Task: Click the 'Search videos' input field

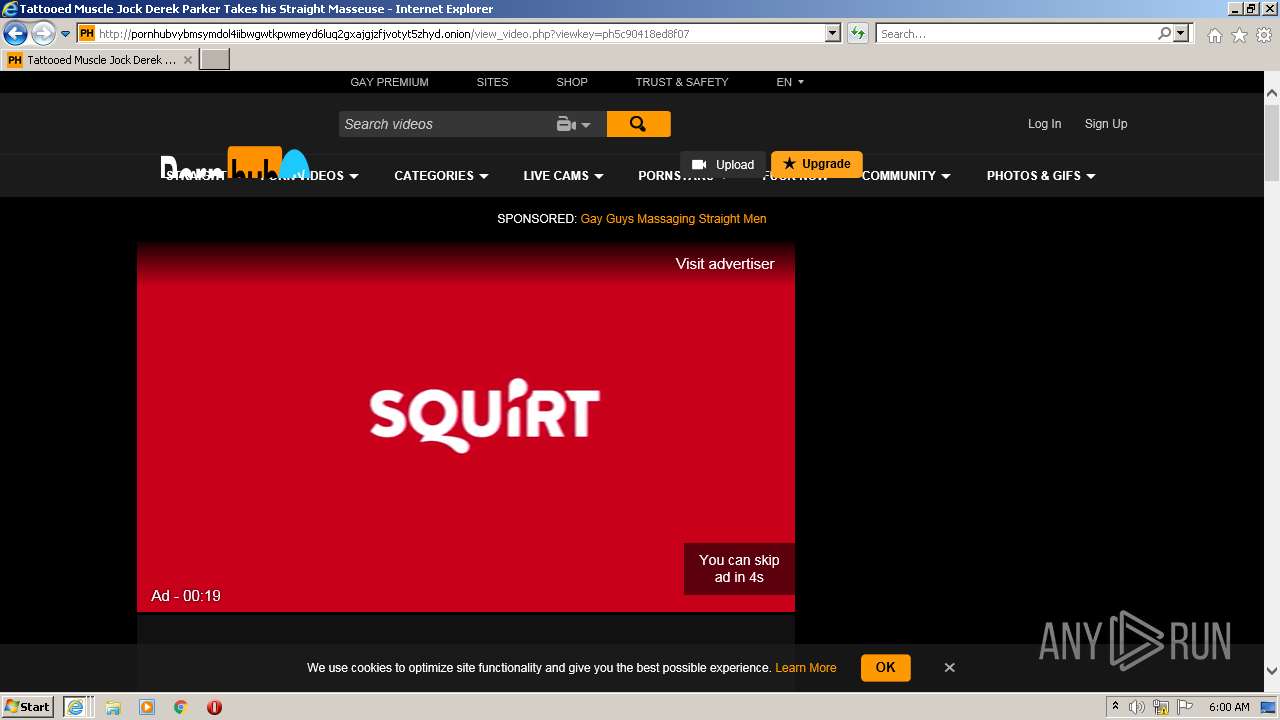Action: 444,124
